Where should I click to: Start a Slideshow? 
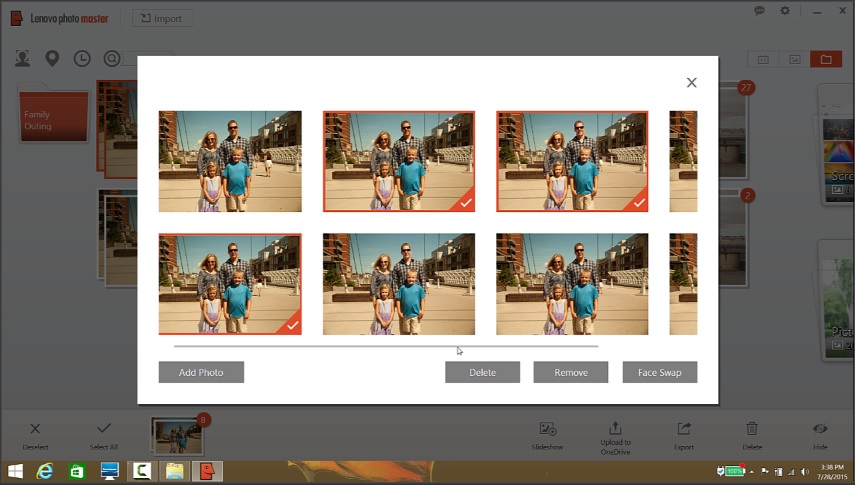(x=547, y=436)
